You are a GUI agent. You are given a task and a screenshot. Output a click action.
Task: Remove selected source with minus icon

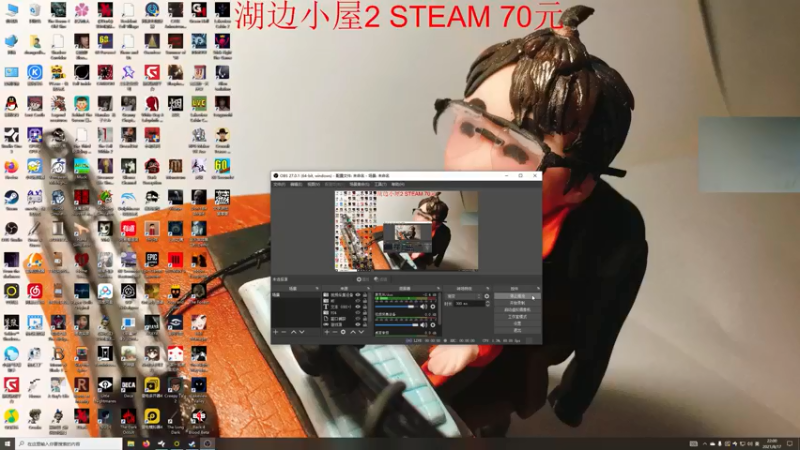coord(335,332)
